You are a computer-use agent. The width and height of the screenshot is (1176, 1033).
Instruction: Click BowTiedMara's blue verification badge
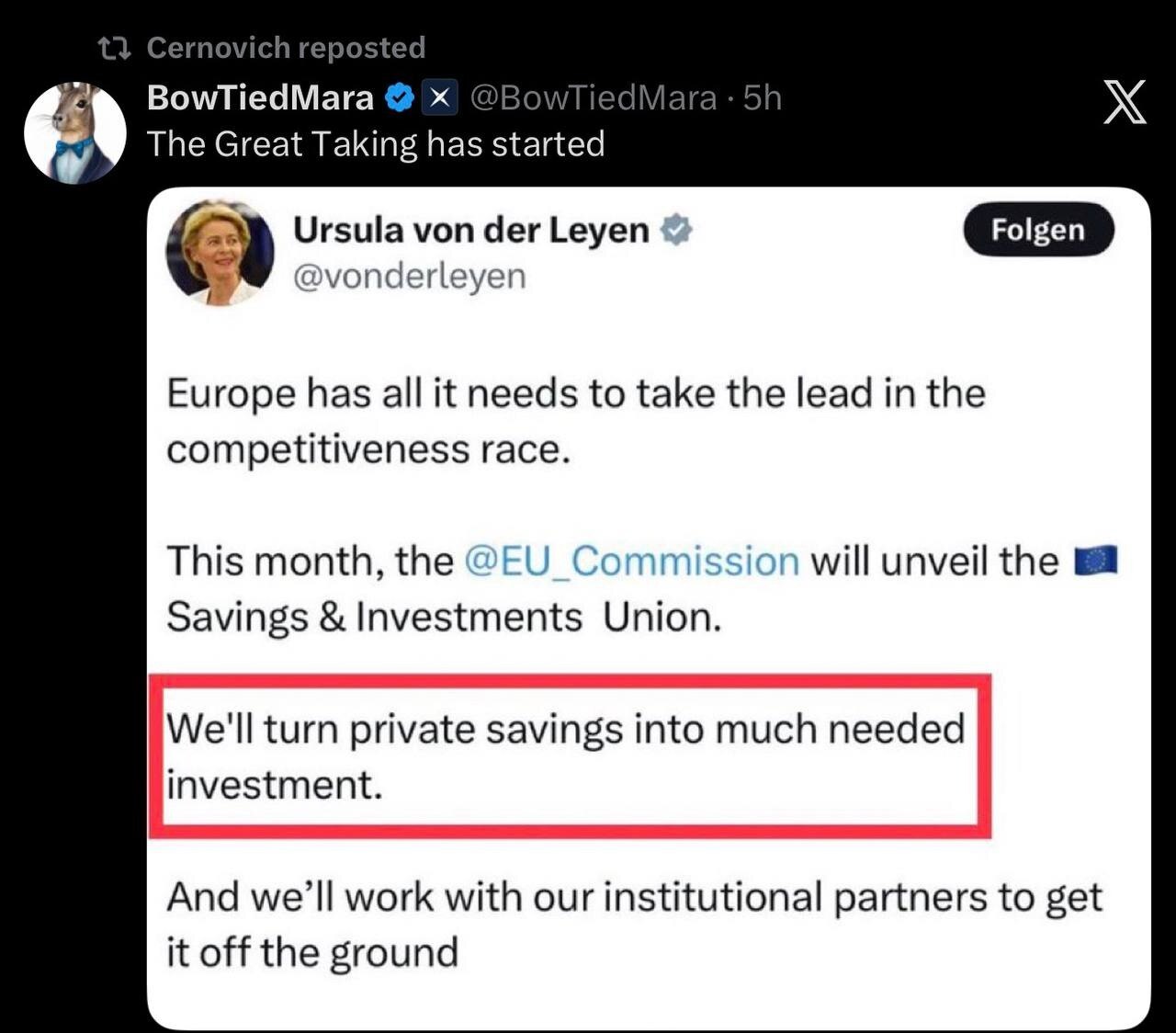pyautogui.click(x=399, y=96)
